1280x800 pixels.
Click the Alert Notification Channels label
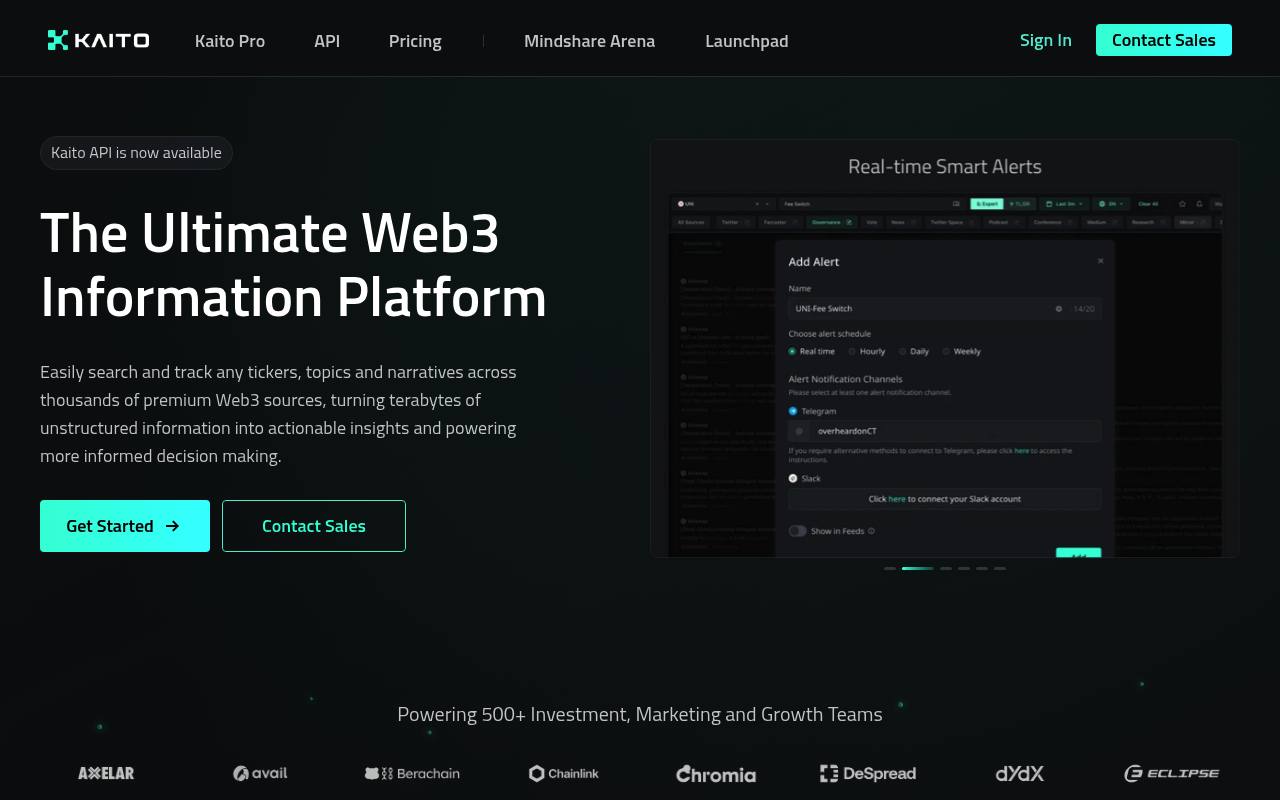click(x=845, y=379)
